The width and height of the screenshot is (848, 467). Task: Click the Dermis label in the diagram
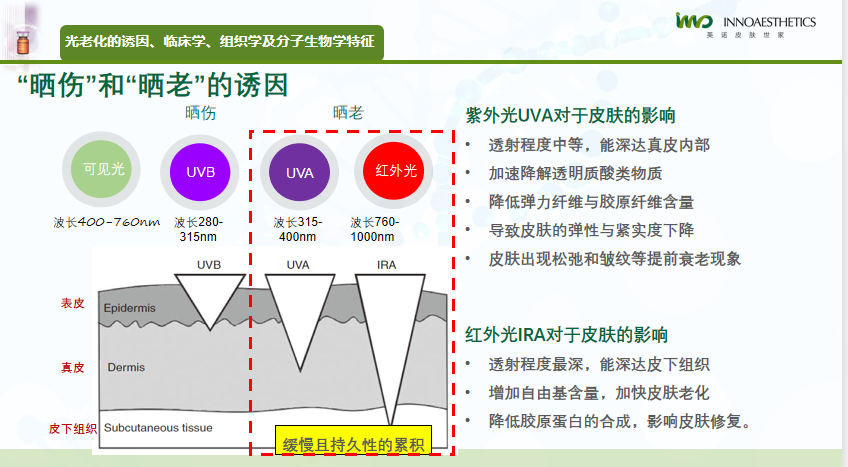point(126,368)
